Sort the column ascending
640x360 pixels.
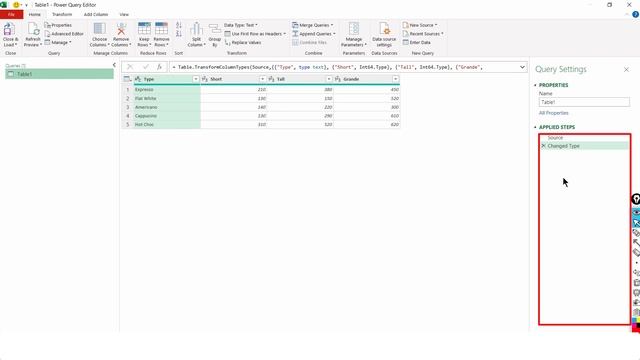(179, 25)
